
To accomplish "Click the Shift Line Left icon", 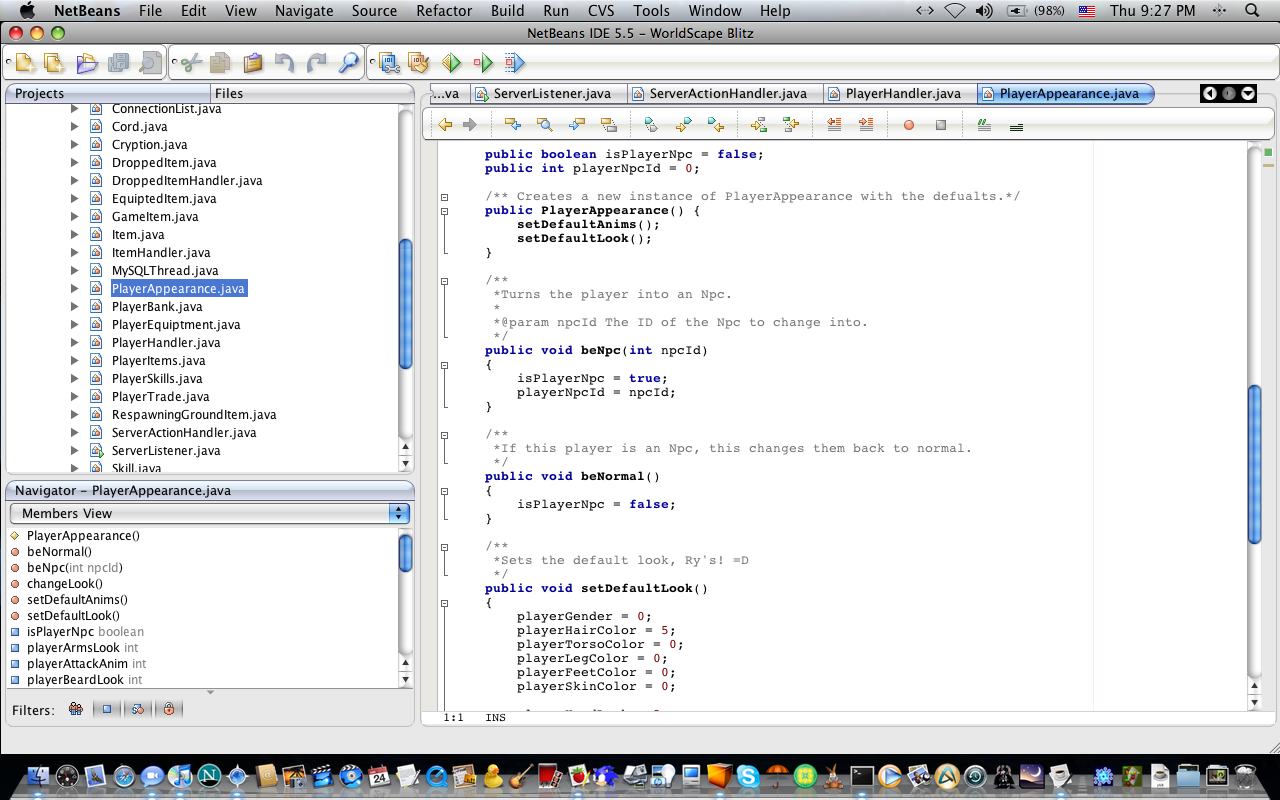I will pyautogui.click(x=834, y=125).
